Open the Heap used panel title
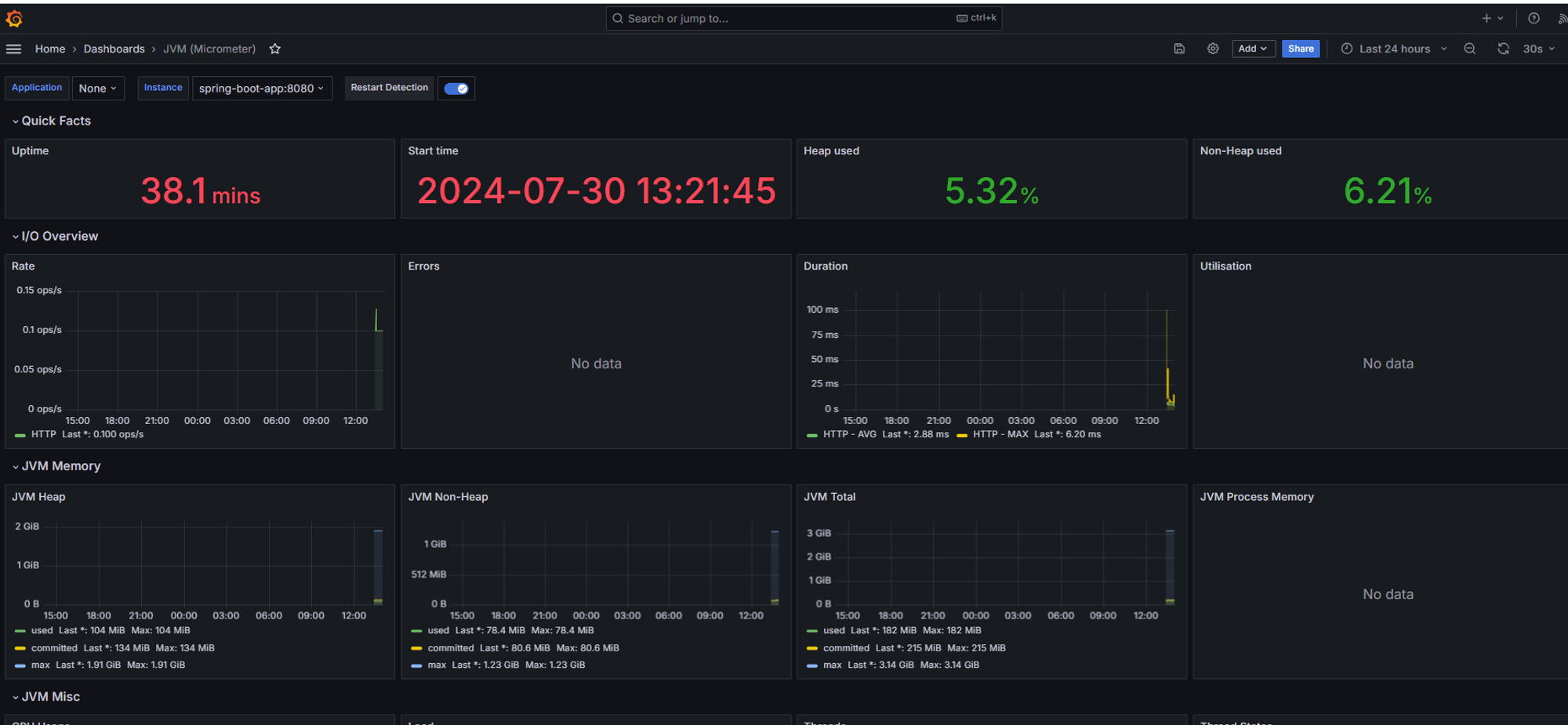 tap(831, 150)
